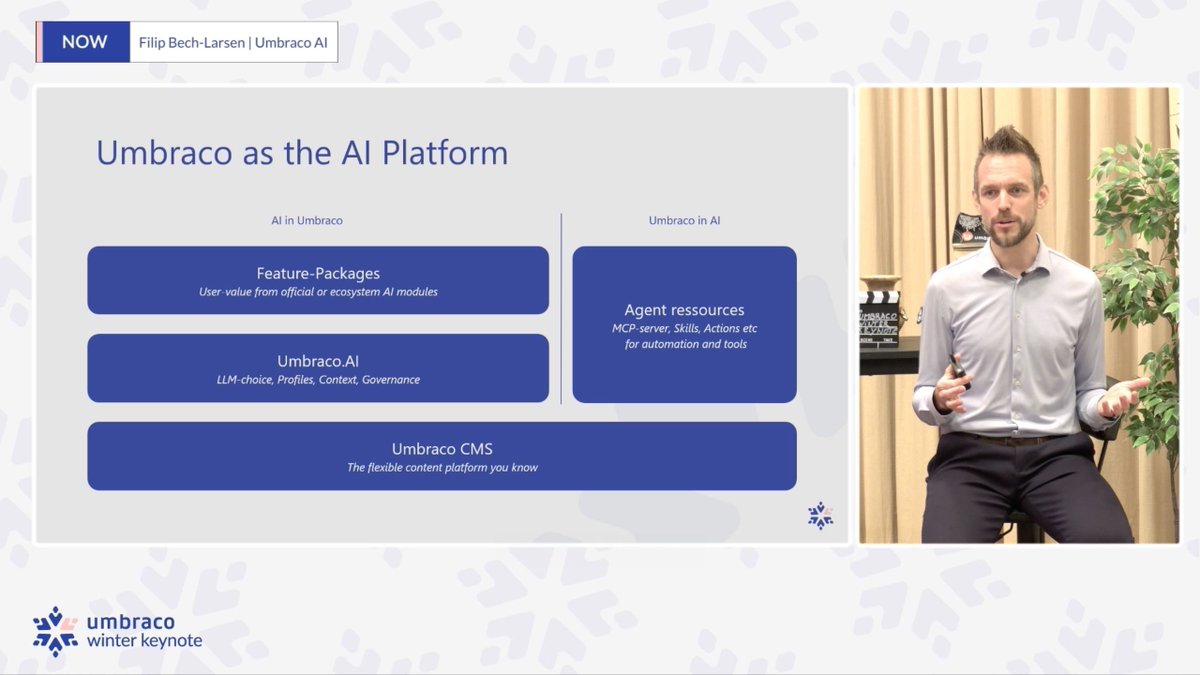Select the Umbraco.AI block

click(x=318, y=368)
